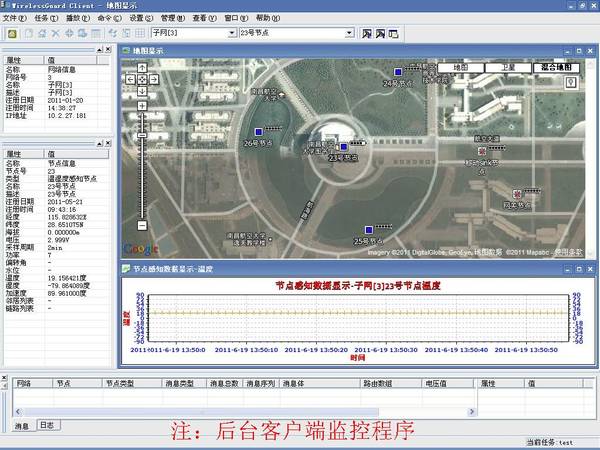
Task: Click the 节点类型 column header
Action: pyautogui.click(x=132, y=383)
